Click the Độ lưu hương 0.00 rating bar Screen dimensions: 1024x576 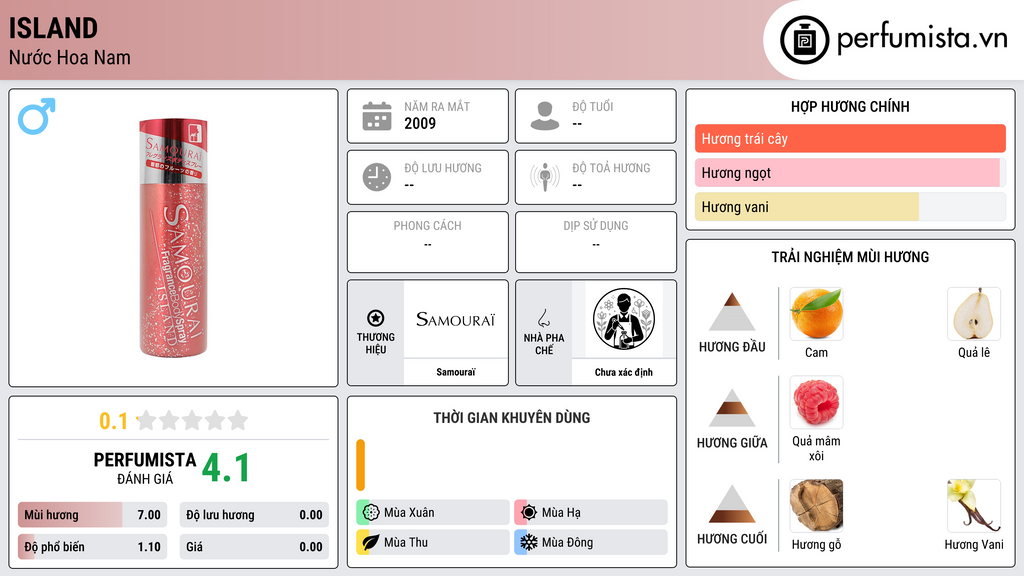pyautogui.click(x=254, y=515)
